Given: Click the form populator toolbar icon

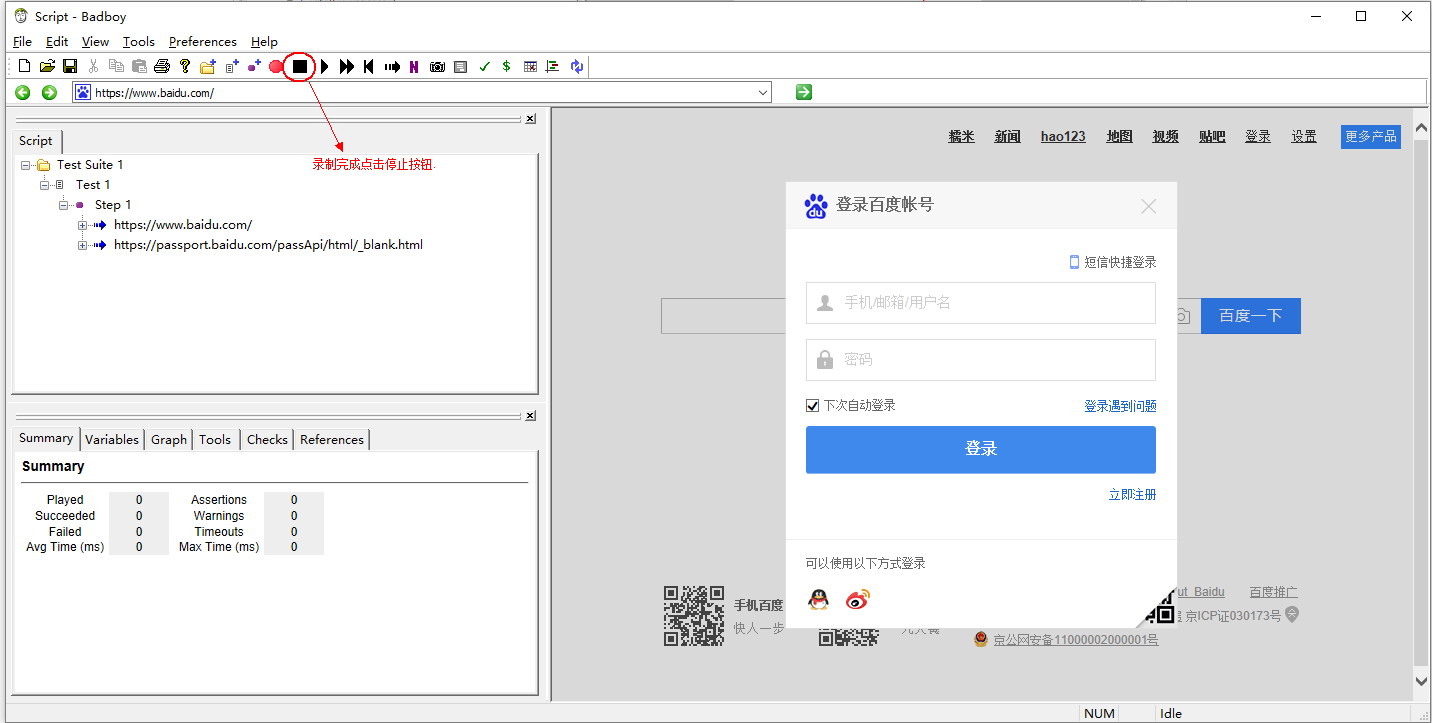Looking at the screenshot, I should click(x=460, y=66).
